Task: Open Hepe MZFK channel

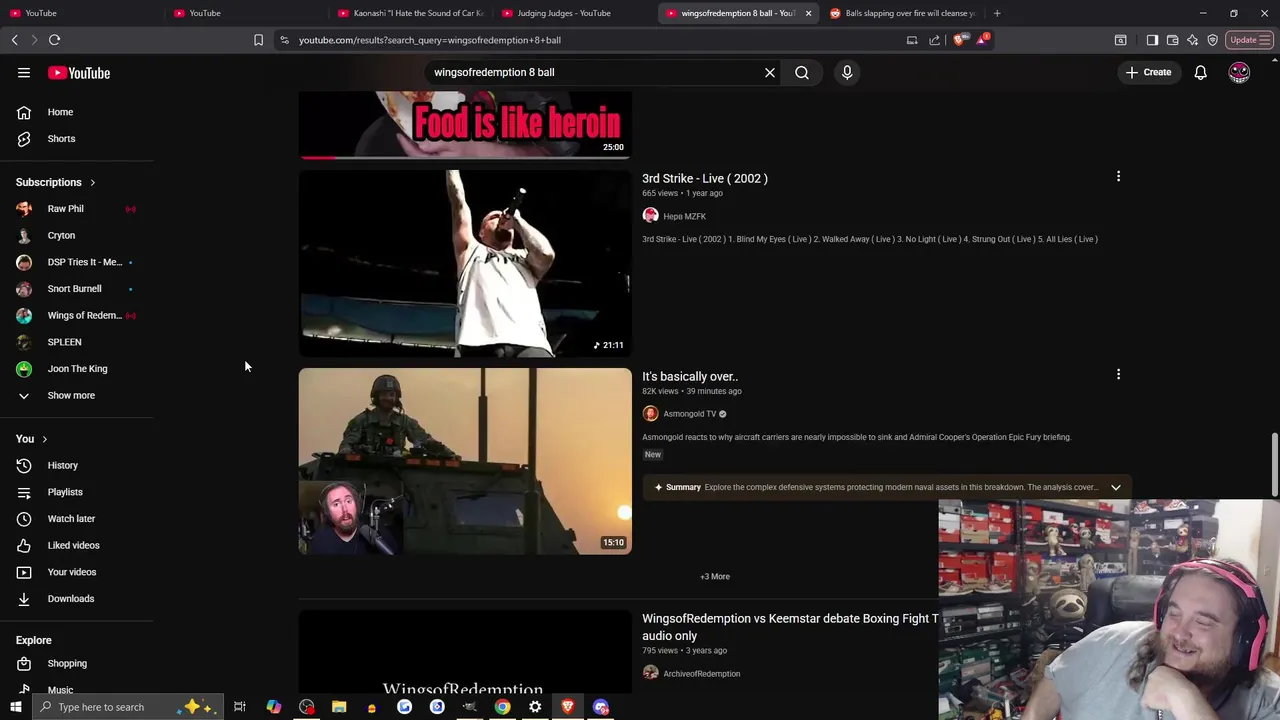Action: 684,216
